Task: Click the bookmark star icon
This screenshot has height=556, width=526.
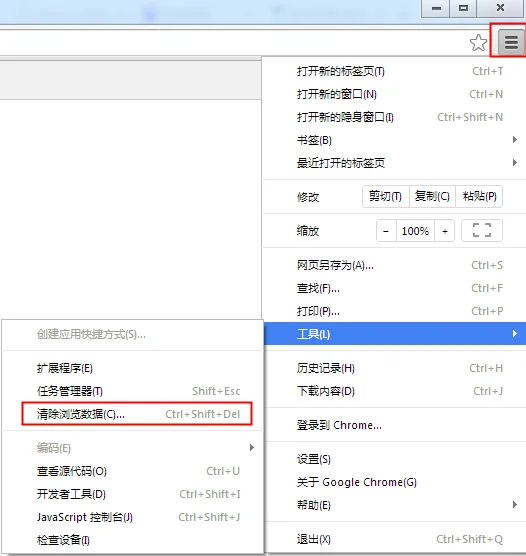Action: pyautogui.click(x=478, y=43)
